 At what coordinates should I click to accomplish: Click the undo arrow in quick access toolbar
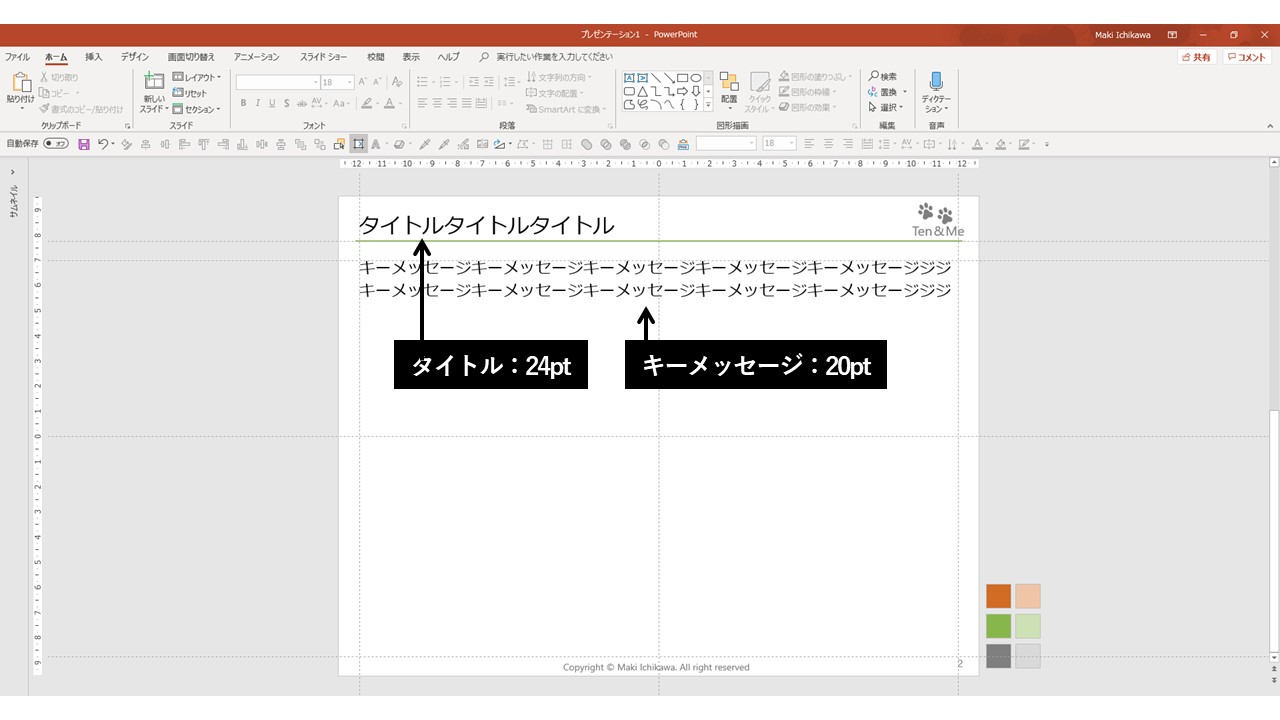[x=102, y=144]
